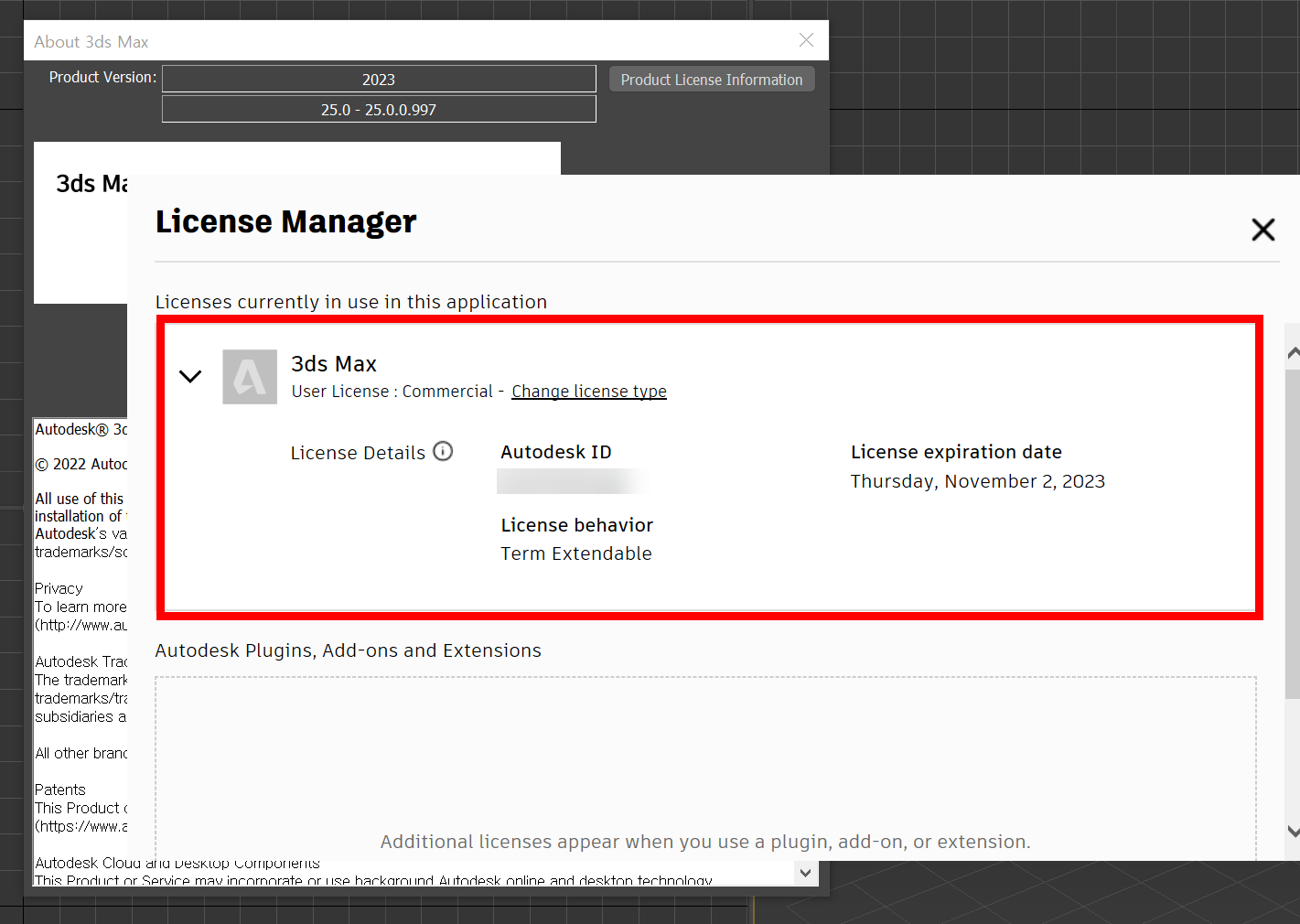
Task: Click the Patents heading in About text
Action: click(60, 790)
